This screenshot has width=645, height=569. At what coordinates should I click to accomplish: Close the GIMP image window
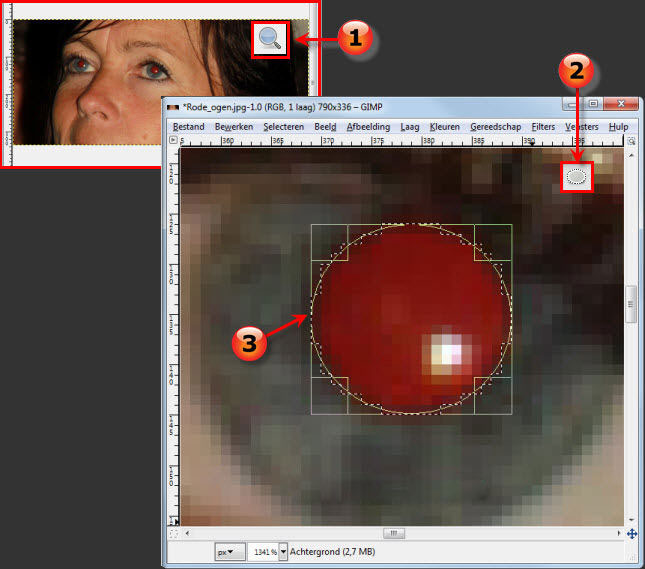[x=621, y=104]
